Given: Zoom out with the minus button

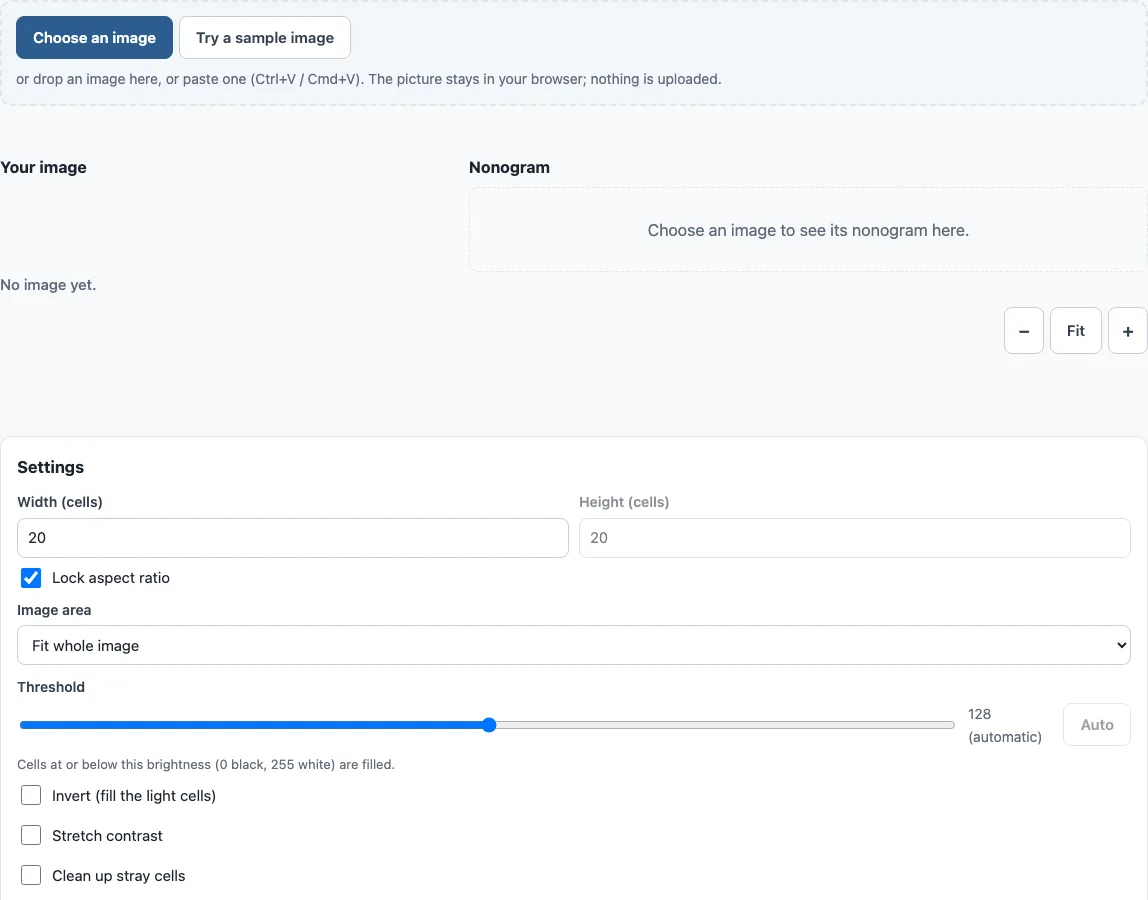Looking at the screenshot, I should coord(1024,331).
